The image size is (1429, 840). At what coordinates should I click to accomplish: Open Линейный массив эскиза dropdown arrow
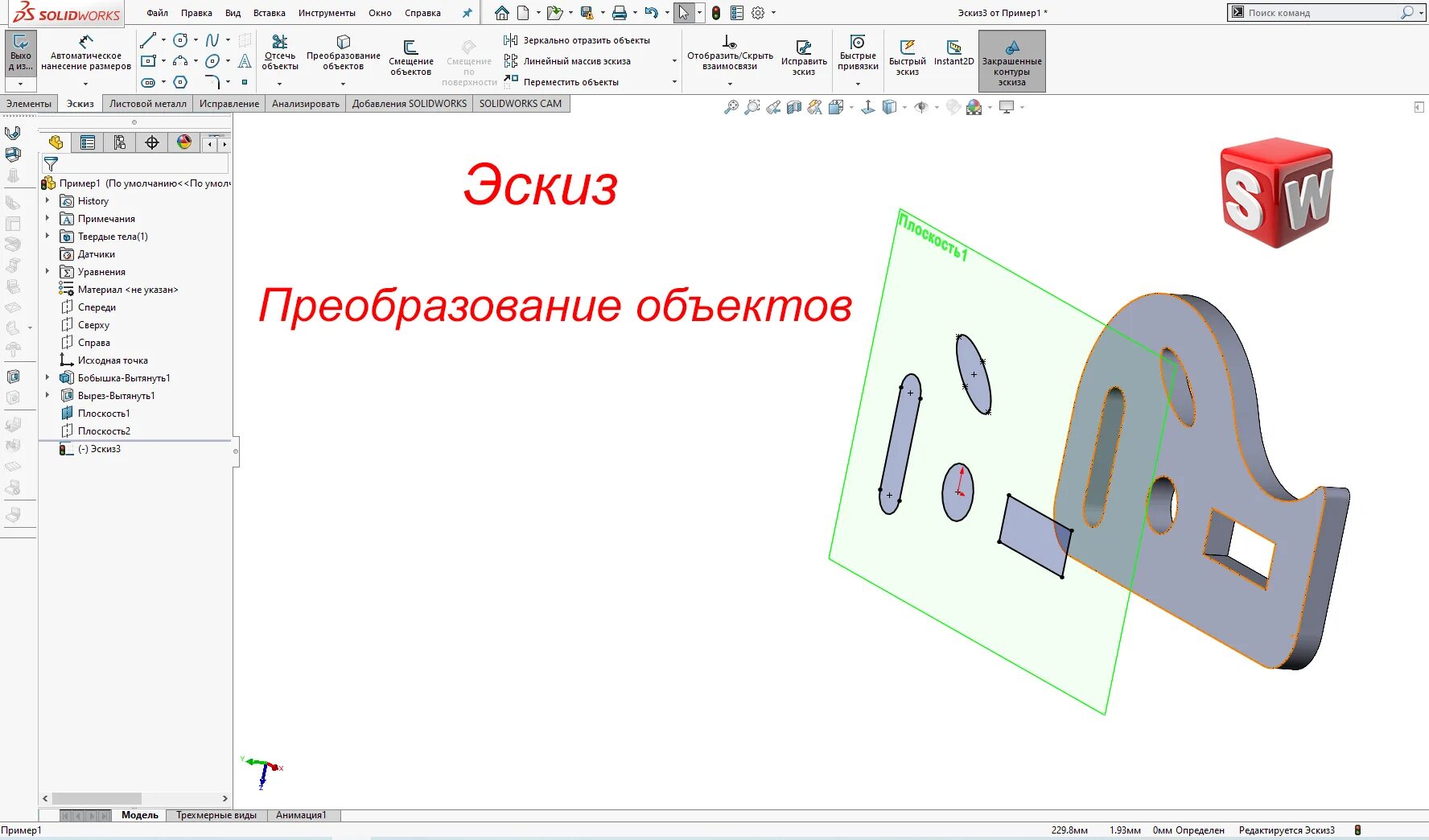pos(674,61)
